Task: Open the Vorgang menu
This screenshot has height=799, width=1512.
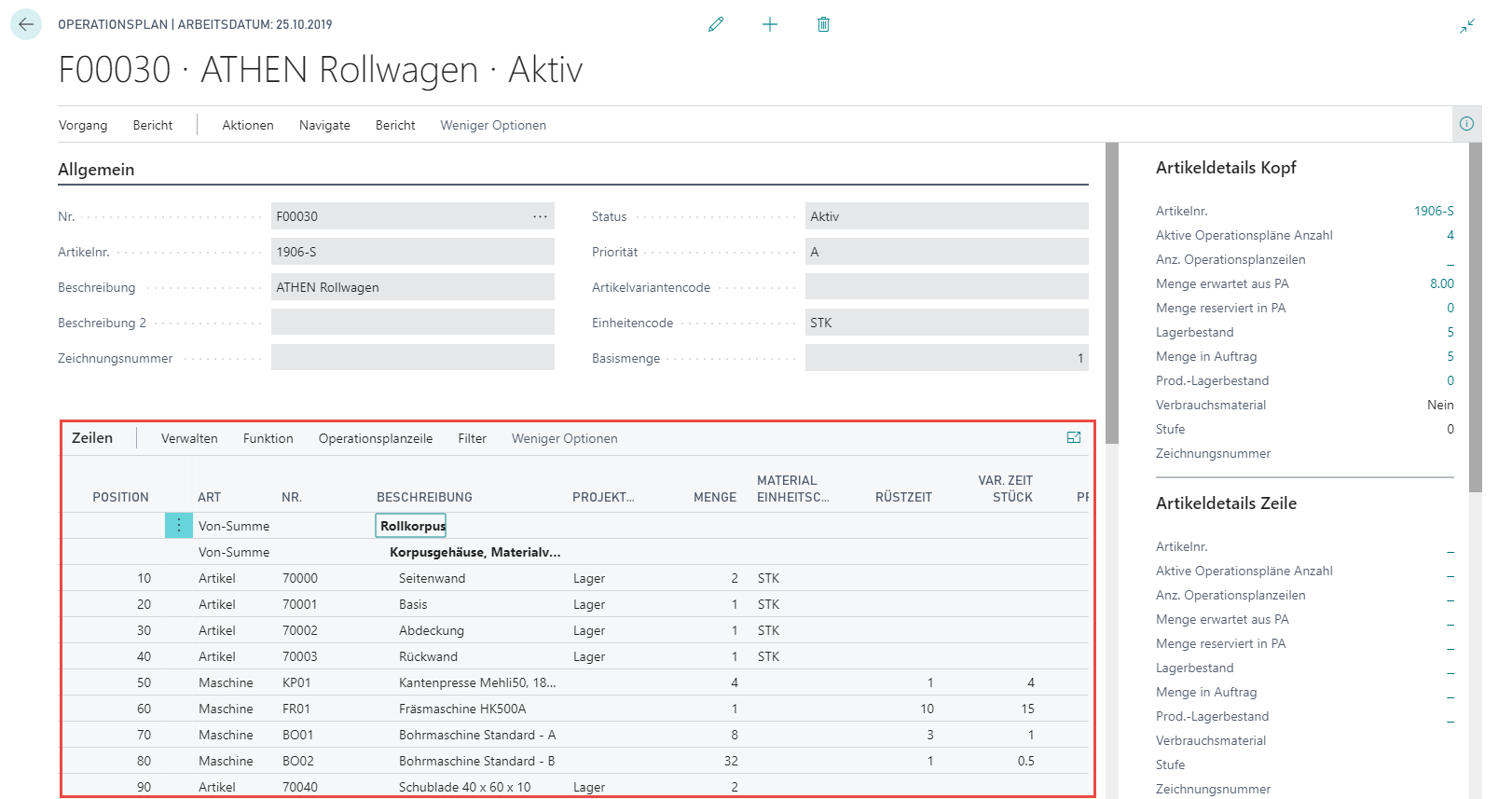Action: [83, 125]
